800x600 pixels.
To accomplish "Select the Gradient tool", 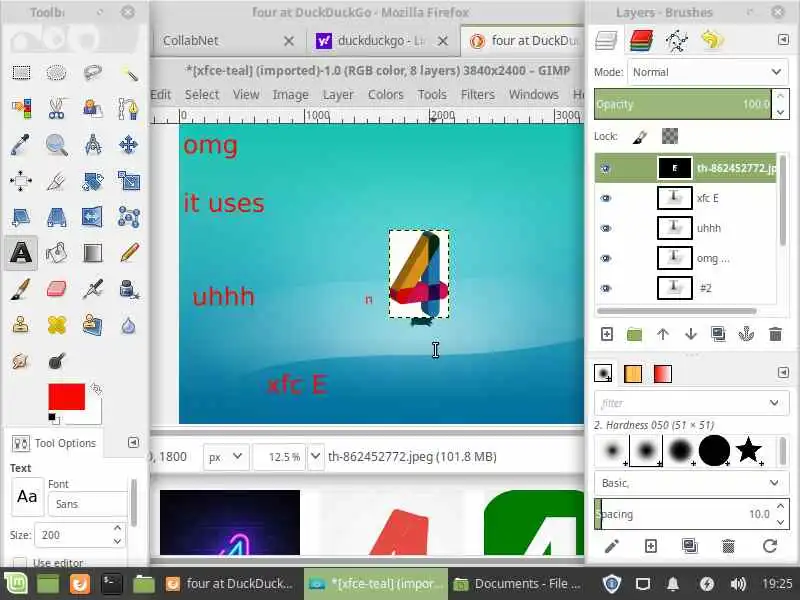I will (92, 253).
